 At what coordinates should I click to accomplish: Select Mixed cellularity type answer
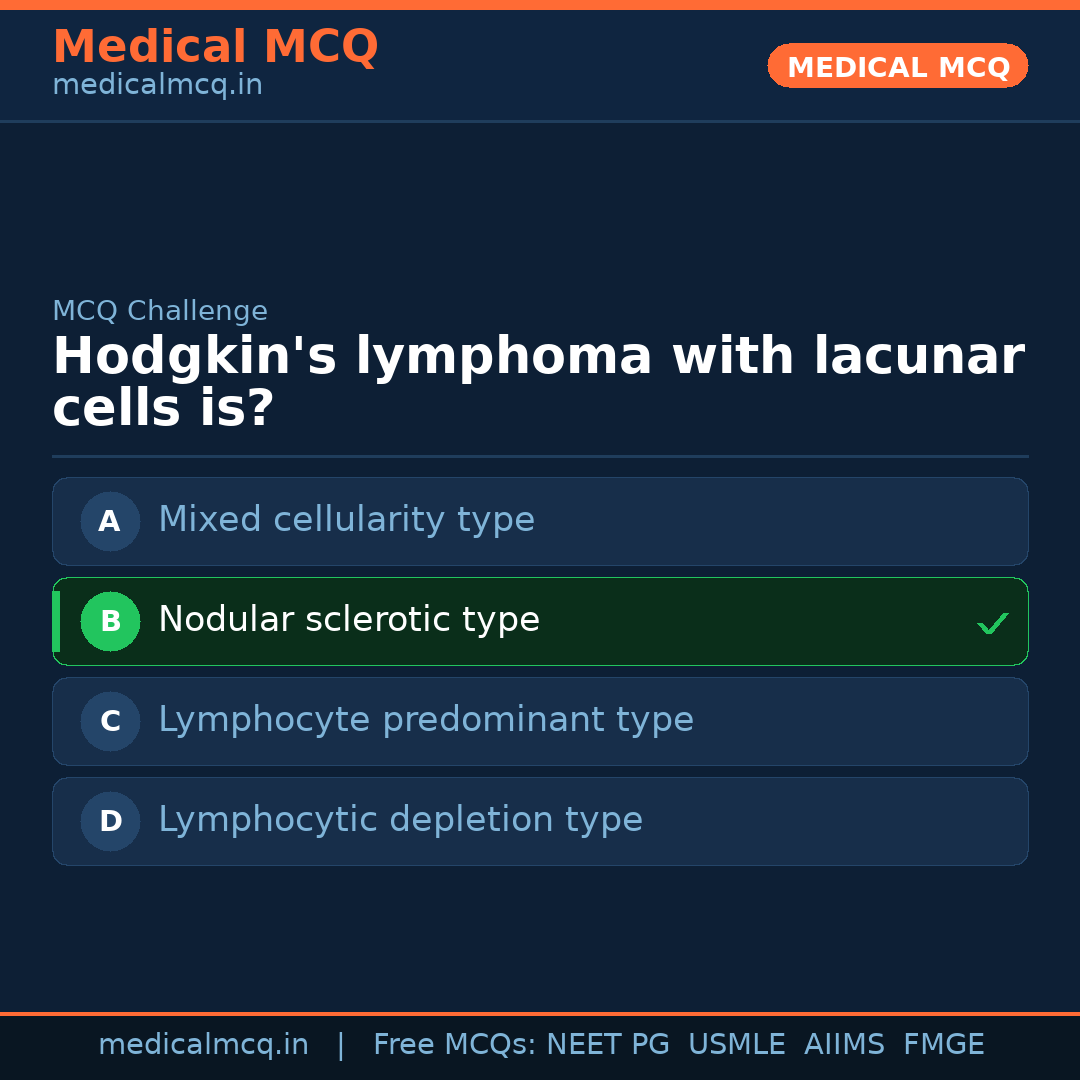tap(346, 520)
